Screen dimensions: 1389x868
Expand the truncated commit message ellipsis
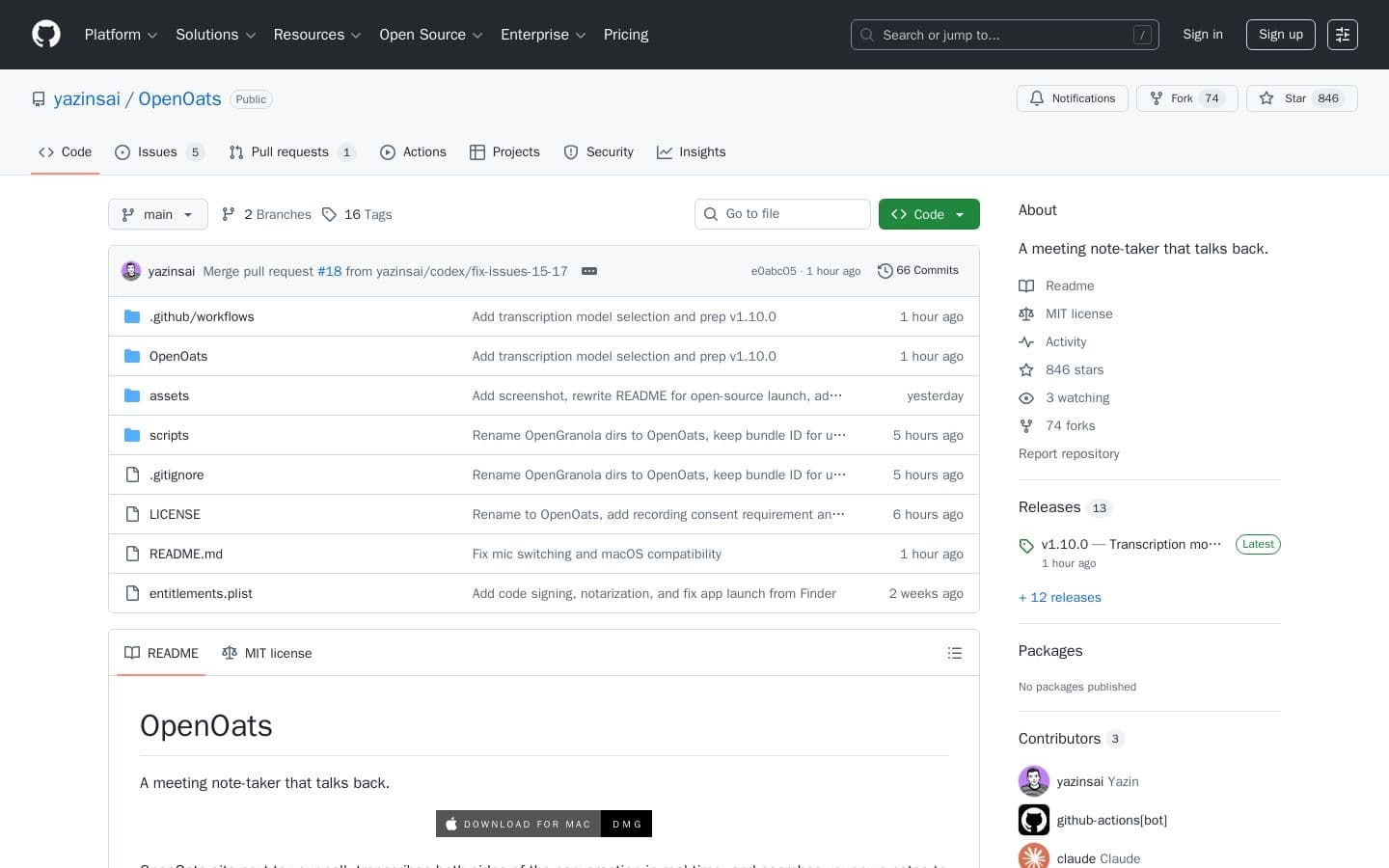click(x=589, y=271)
